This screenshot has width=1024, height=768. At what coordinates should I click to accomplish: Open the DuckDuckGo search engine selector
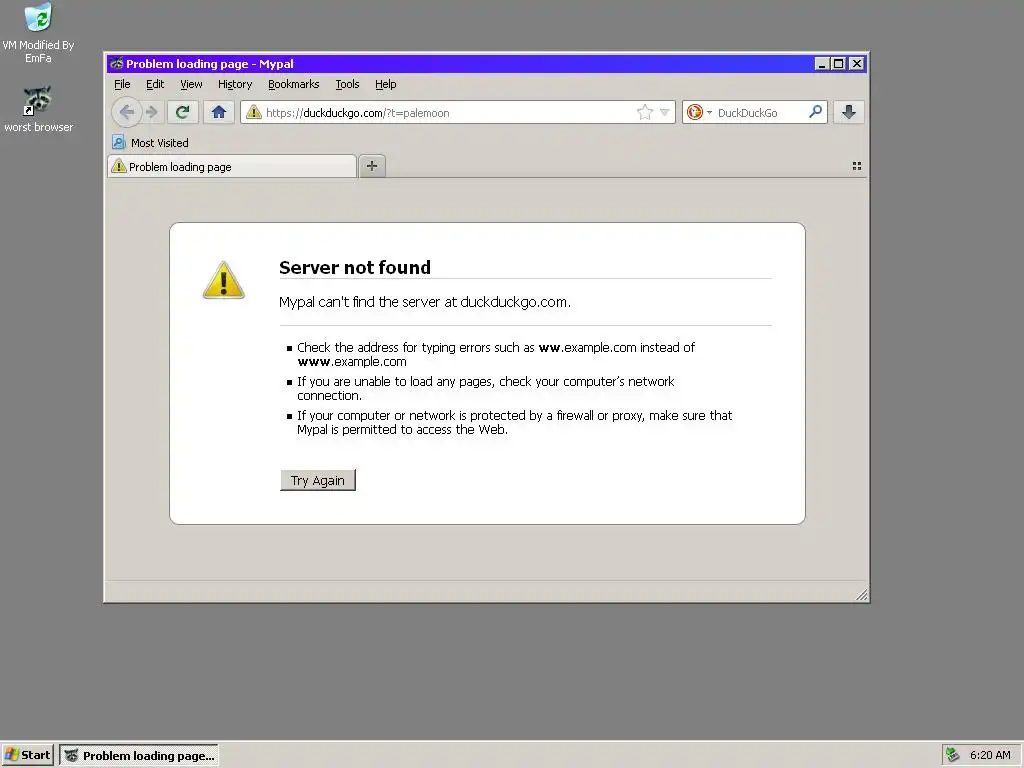coord(699,112)
